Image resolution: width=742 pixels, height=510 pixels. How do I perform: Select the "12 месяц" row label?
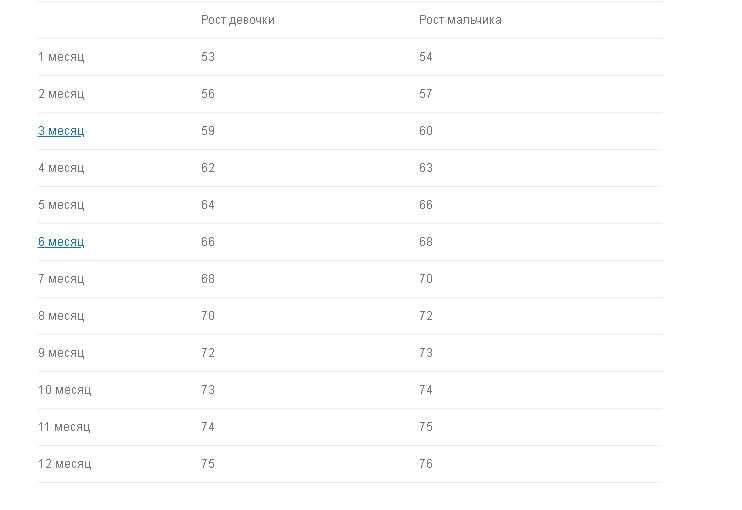pyautogui.click(x=65, y=464)
